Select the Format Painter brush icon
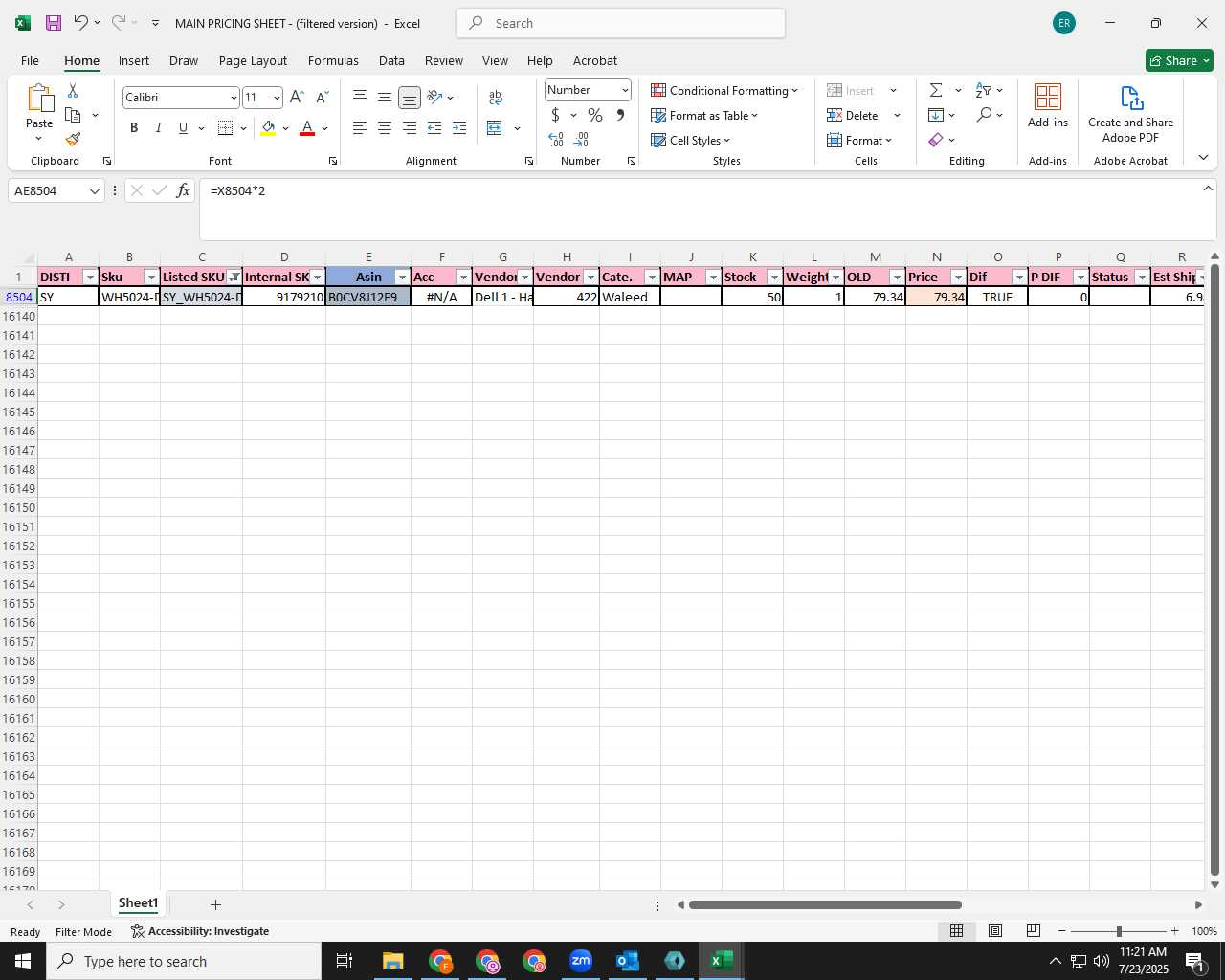The image size is (1225, 980). tap(73, 140)
